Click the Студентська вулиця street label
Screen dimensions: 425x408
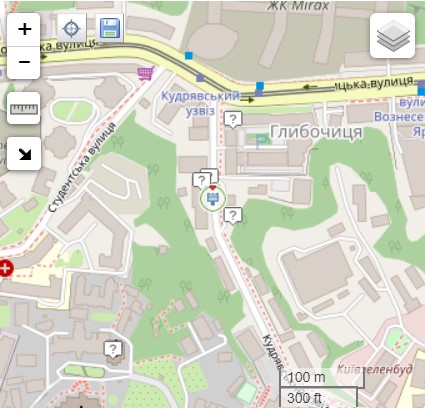point(82,168)
